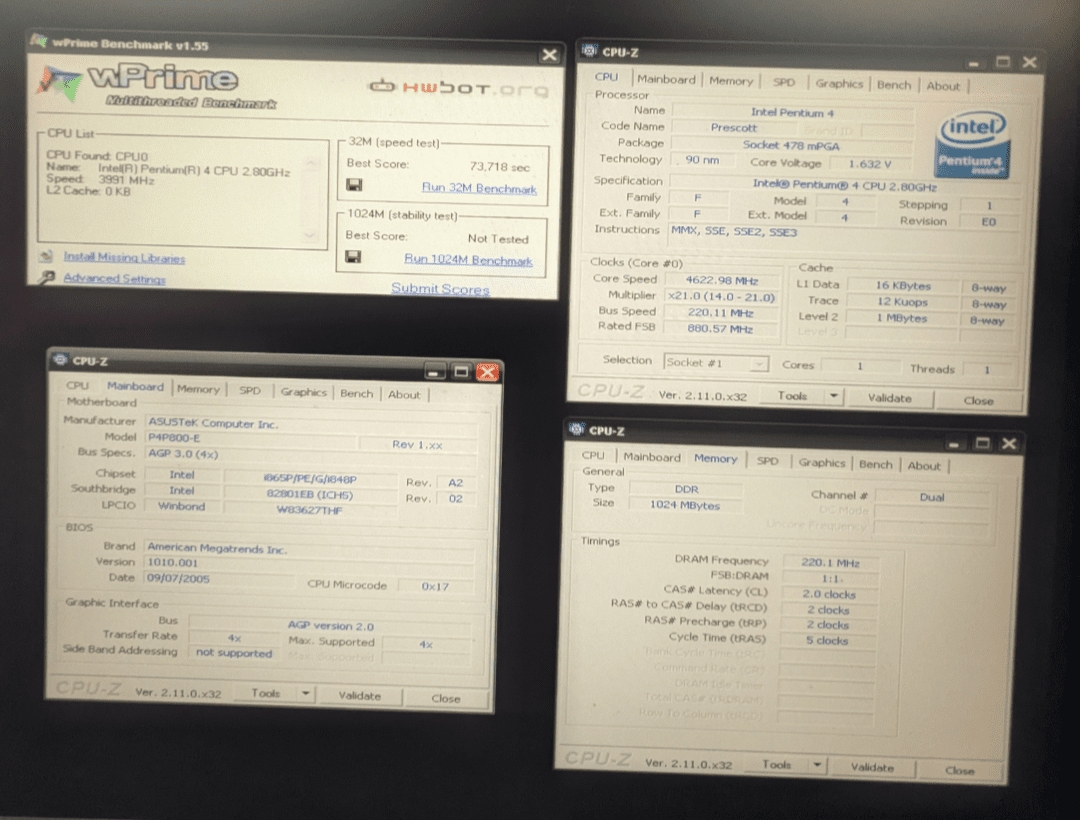Click the Tools button in the CPU window

click(792, 396)
